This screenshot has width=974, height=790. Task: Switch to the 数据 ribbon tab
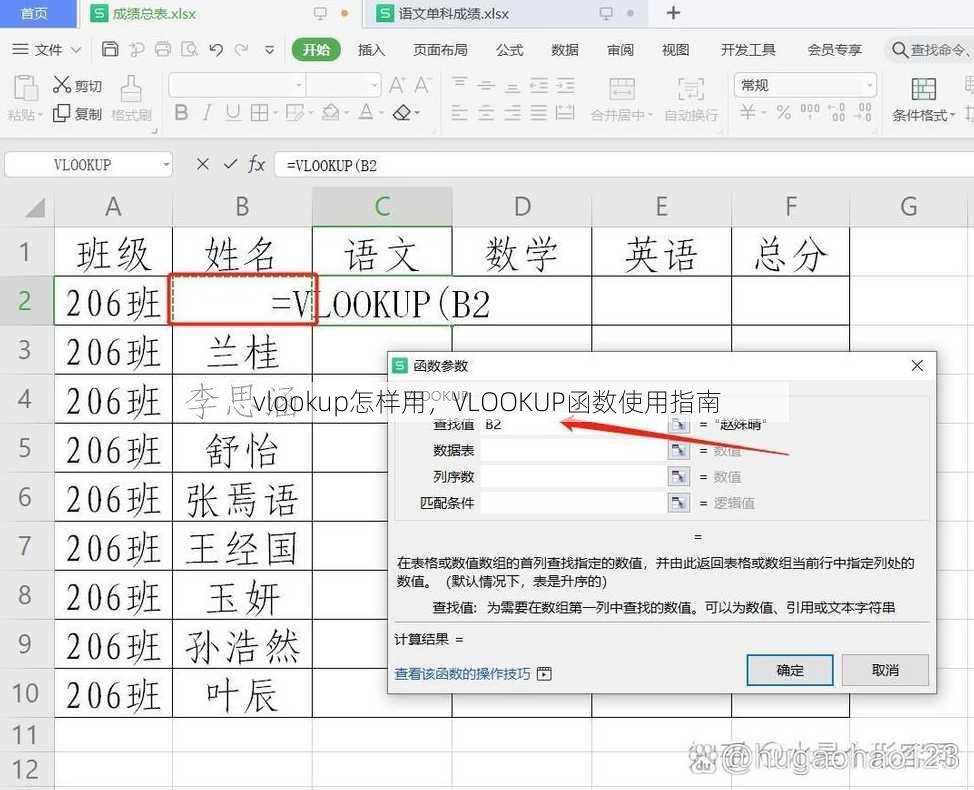tap(565, 50)
